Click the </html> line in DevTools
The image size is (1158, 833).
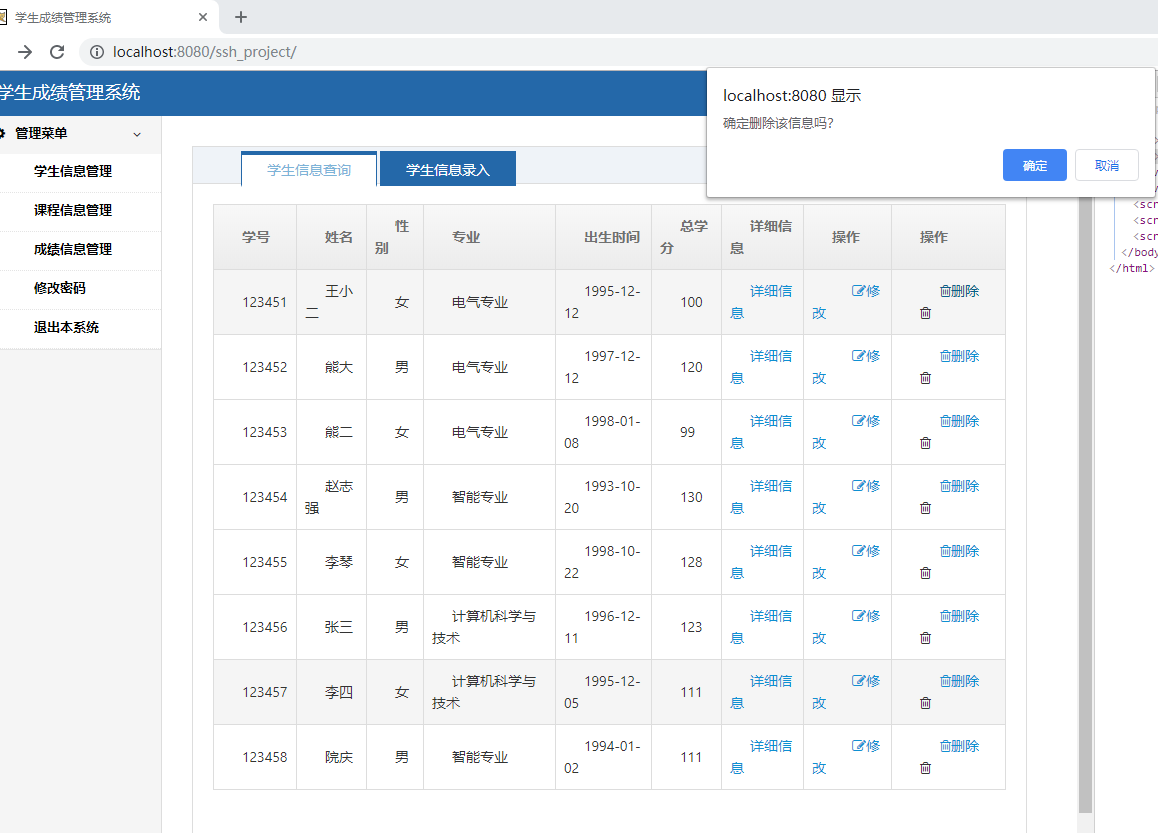point(1131,268)
